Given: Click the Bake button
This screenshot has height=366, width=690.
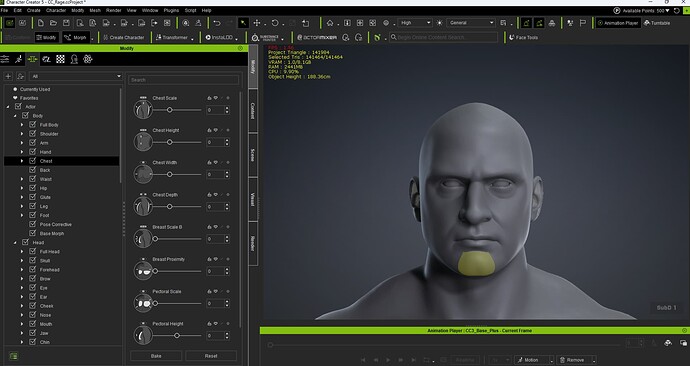Looking at the screenshot, I should pyautogui.click(x=156, y=356).
